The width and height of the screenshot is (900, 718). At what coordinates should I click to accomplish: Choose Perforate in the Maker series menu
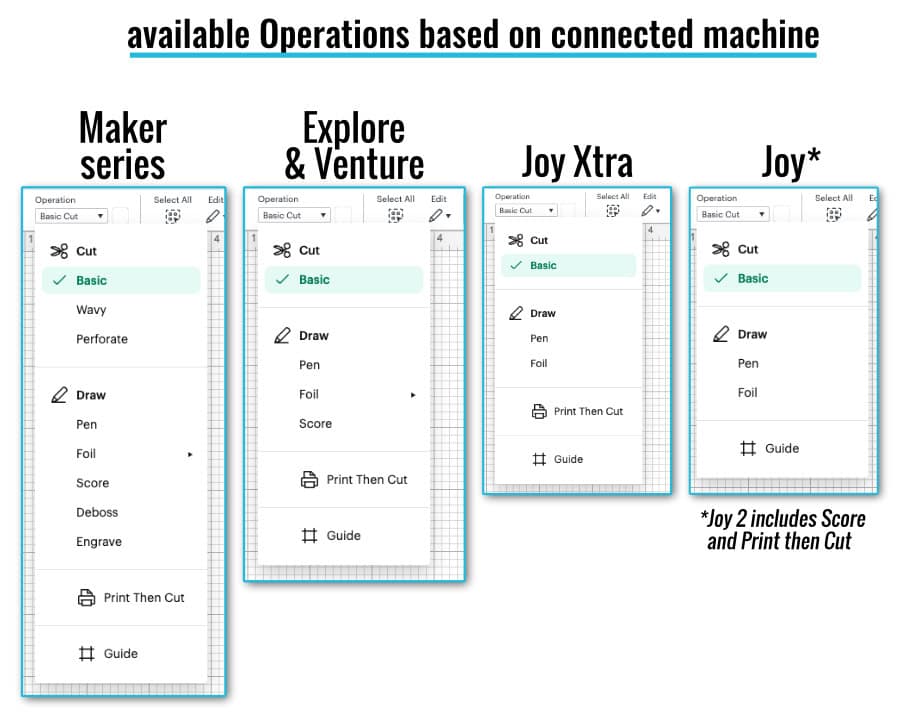click(x=102, y=339)
